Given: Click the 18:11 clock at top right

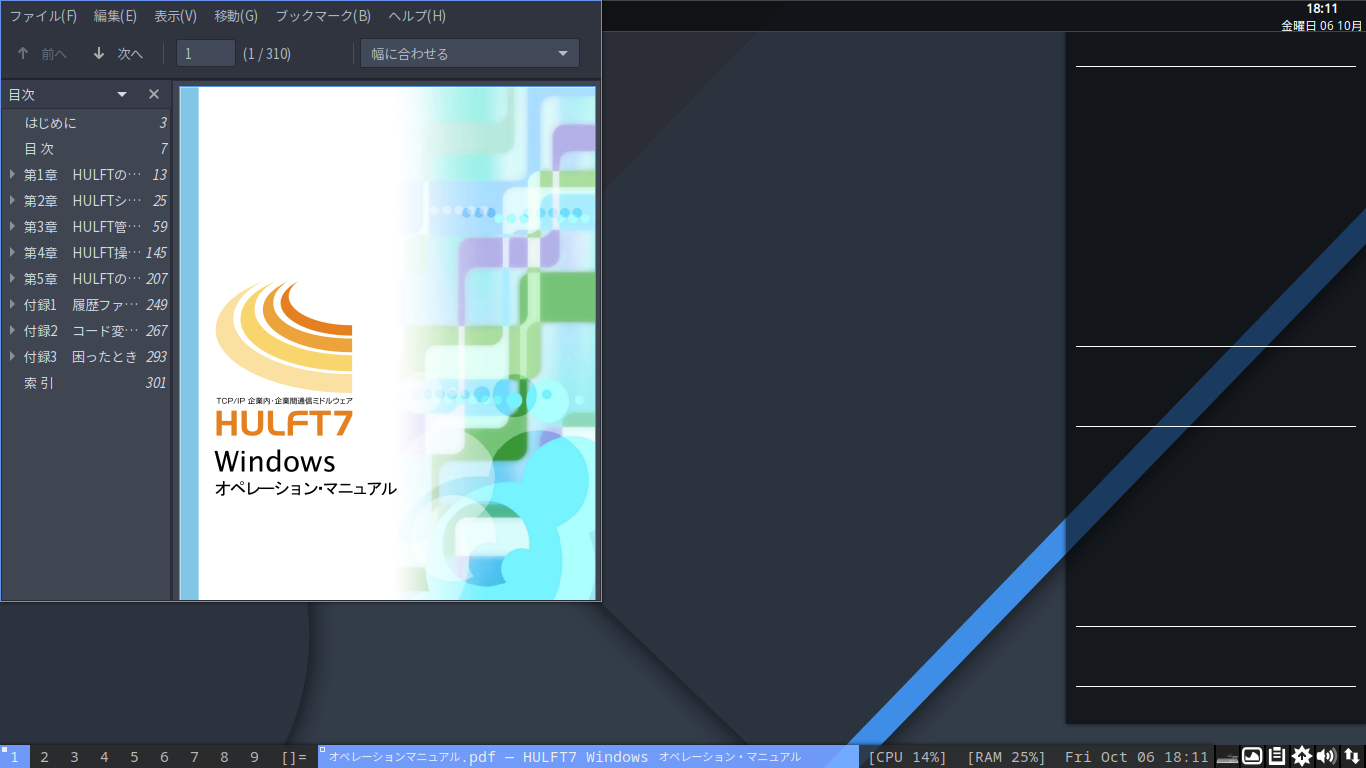Looking at the screenshot, I should click(1322, 9).
